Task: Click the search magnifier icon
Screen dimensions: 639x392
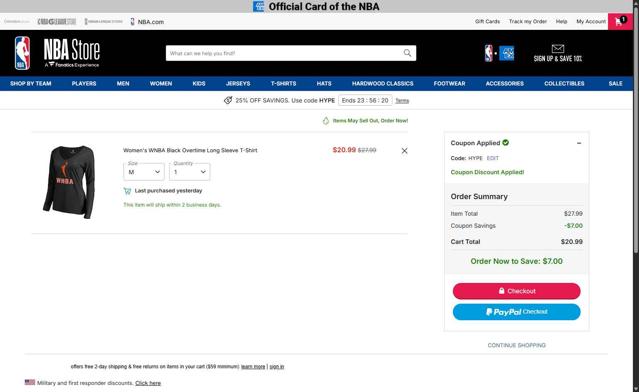Action: 407,53
